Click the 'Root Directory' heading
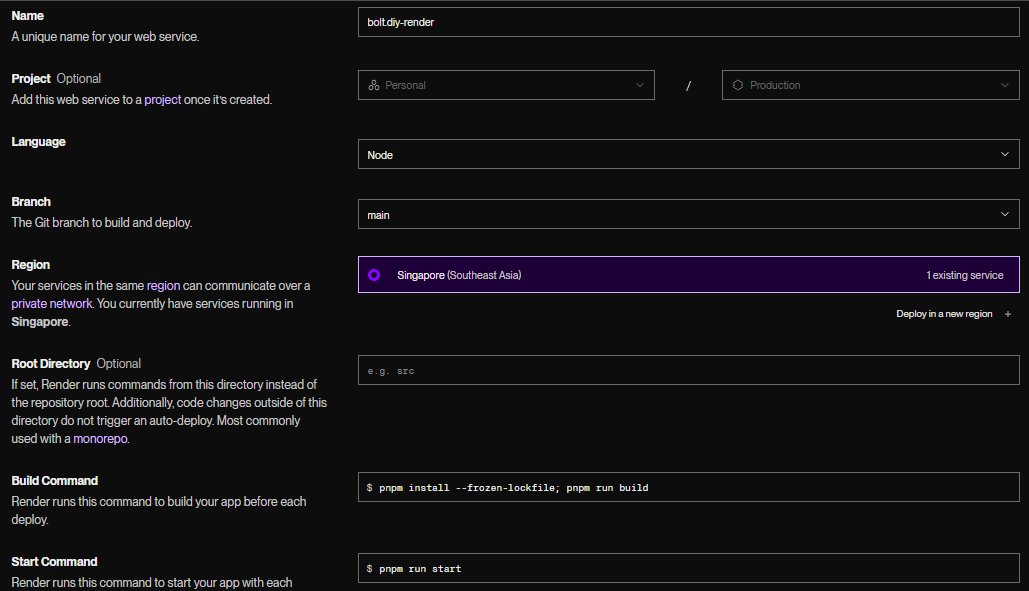1029x591 pixels. point(51,363)
